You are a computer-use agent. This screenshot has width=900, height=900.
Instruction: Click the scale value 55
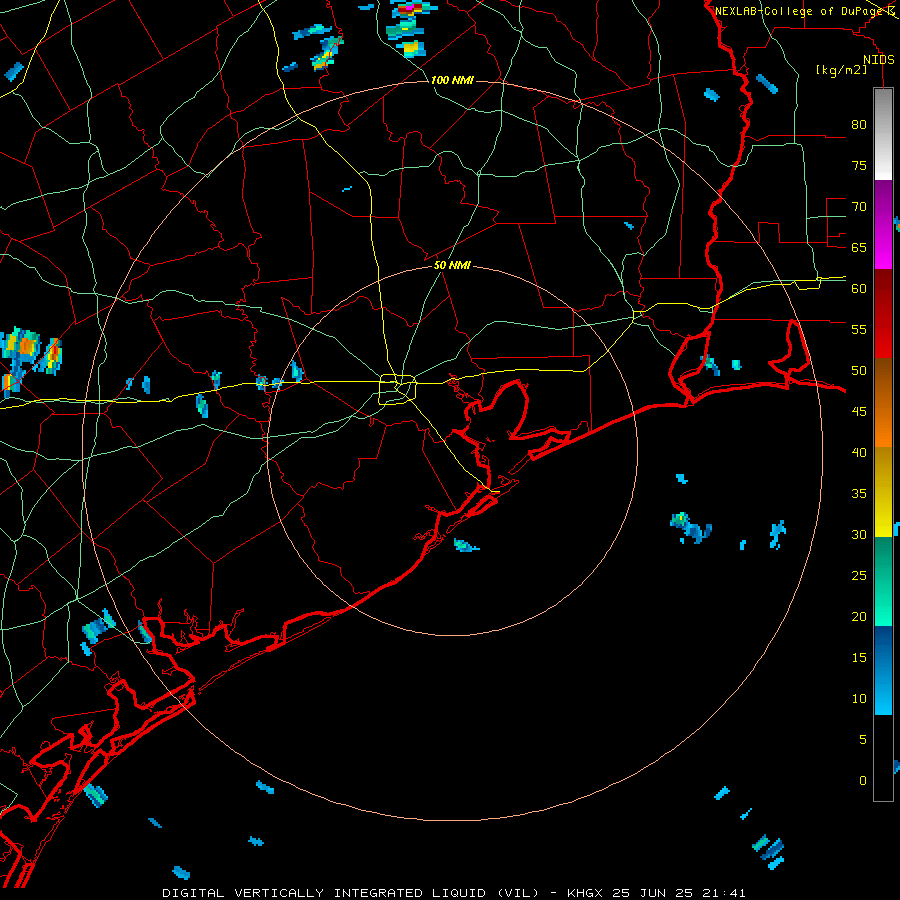(859, 329)
